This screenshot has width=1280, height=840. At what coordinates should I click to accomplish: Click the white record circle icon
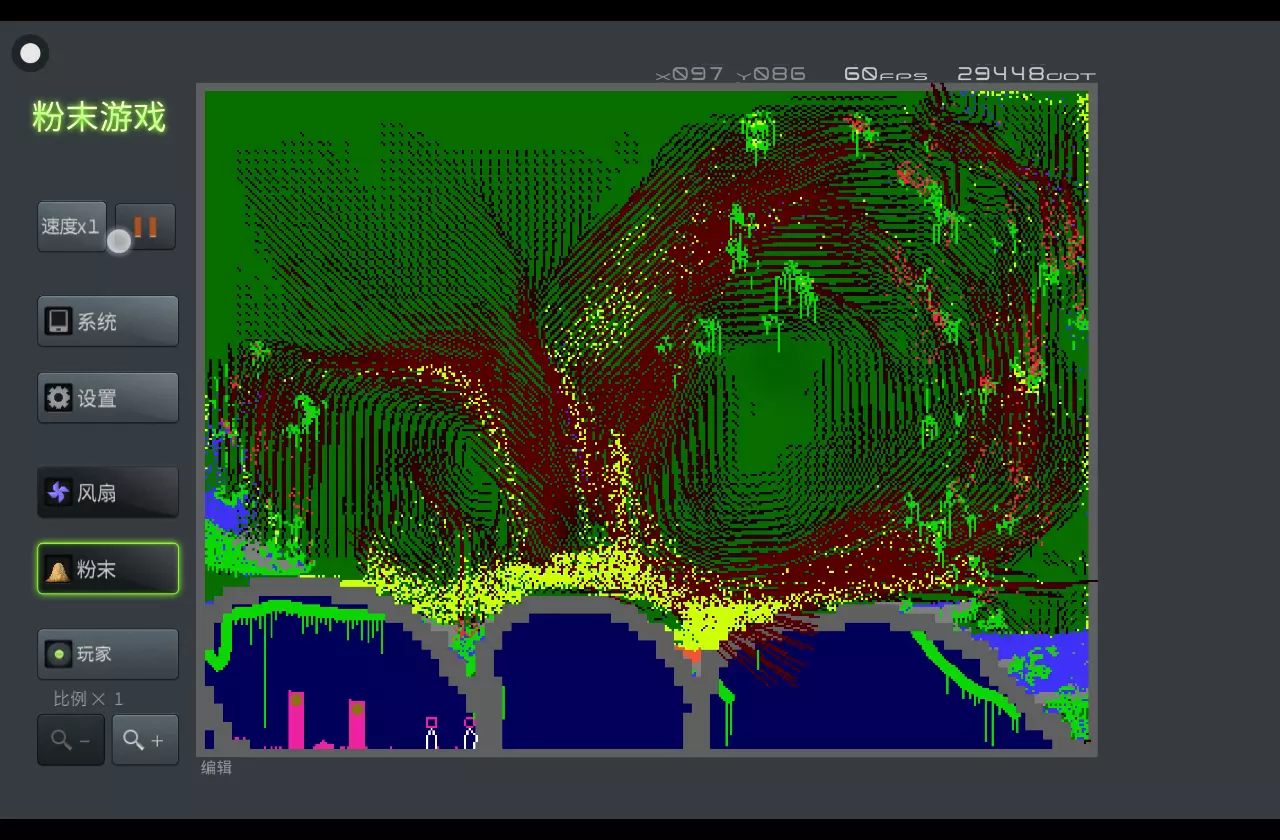click(x=30, y=53)
